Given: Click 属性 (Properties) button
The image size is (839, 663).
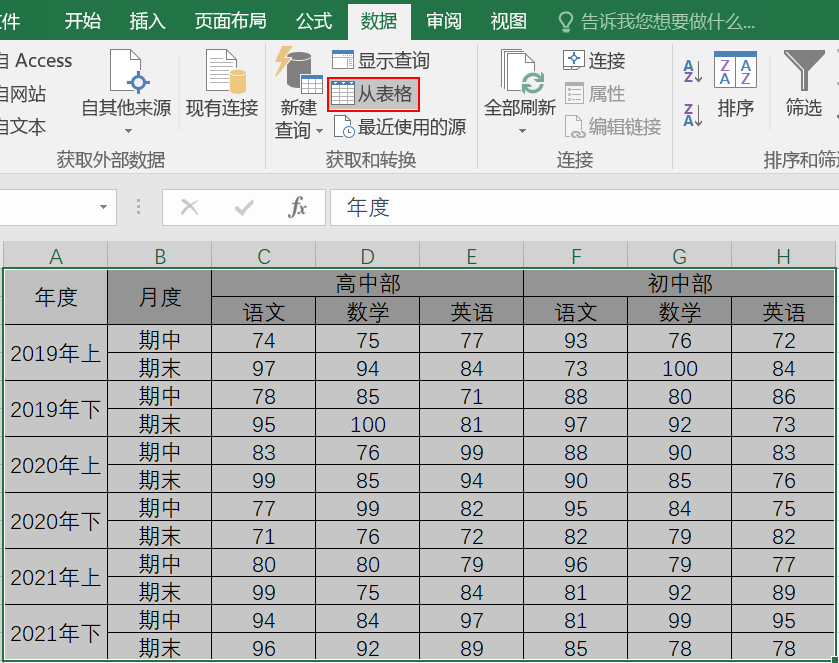Looking at the screenshot, I should tap(594, 94).
